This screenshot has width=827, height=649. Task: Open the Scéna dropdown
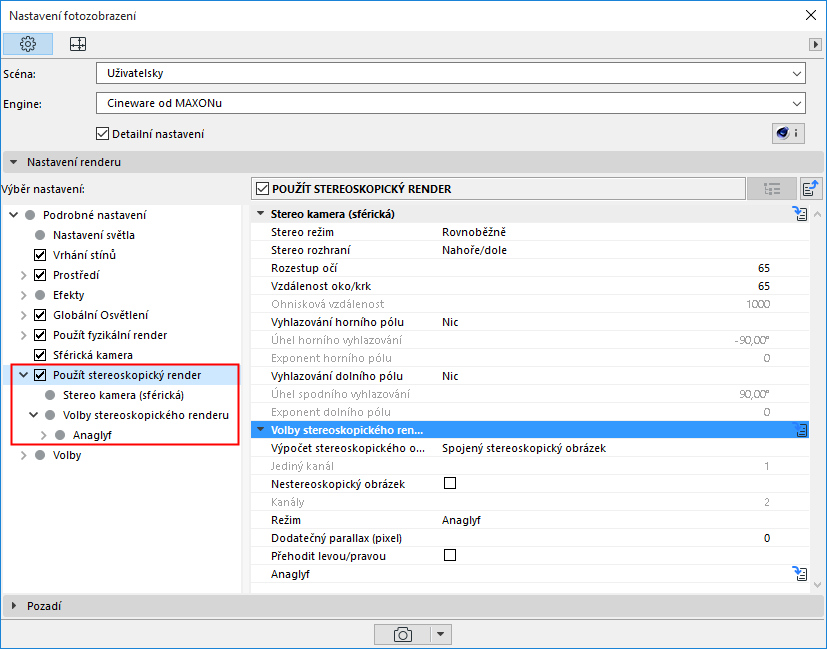pos(450,73)
